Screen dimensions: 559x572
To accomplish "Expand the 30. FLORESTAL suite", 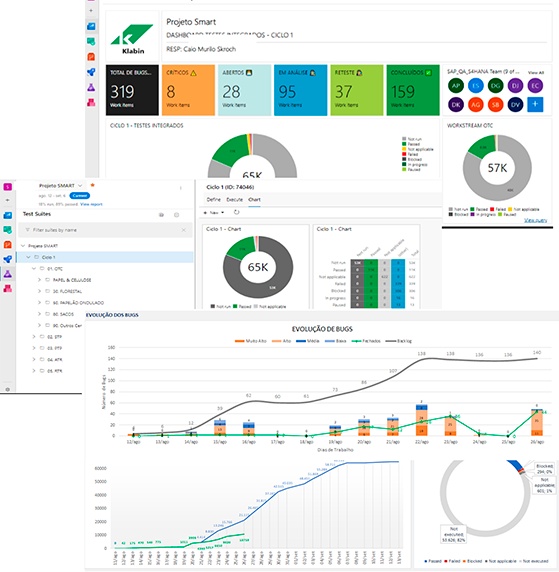I will point(39,291).
